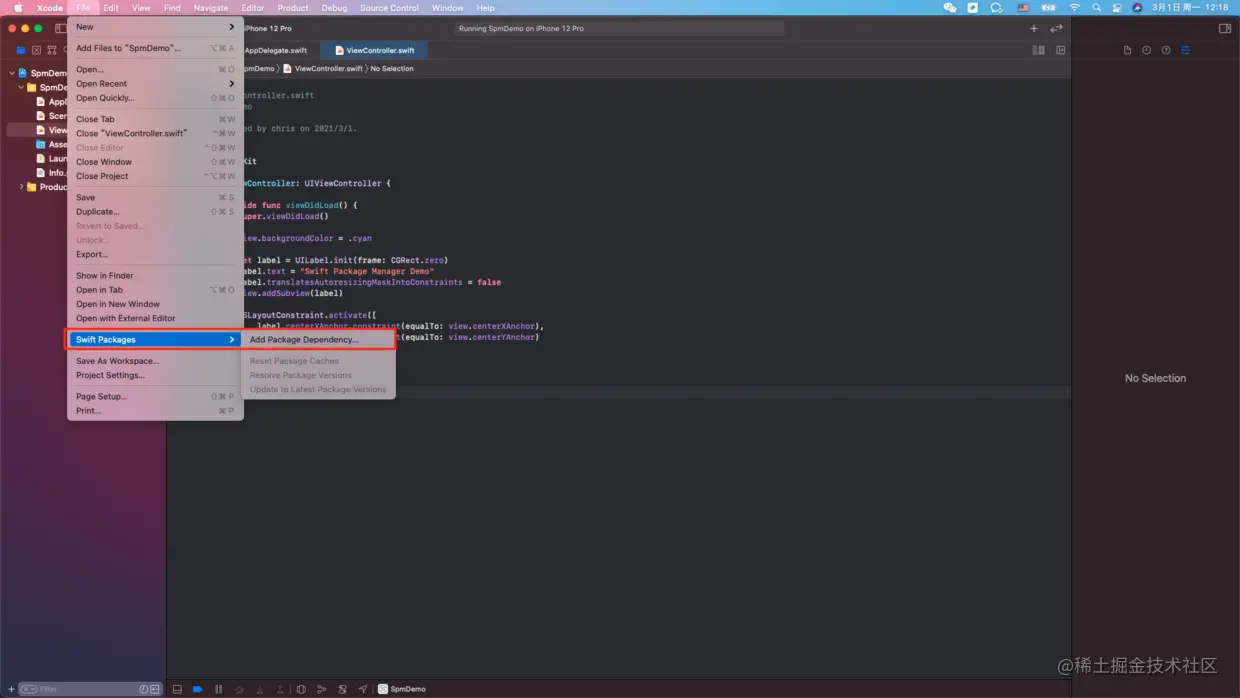Expand the New submenu

point(155,27)
